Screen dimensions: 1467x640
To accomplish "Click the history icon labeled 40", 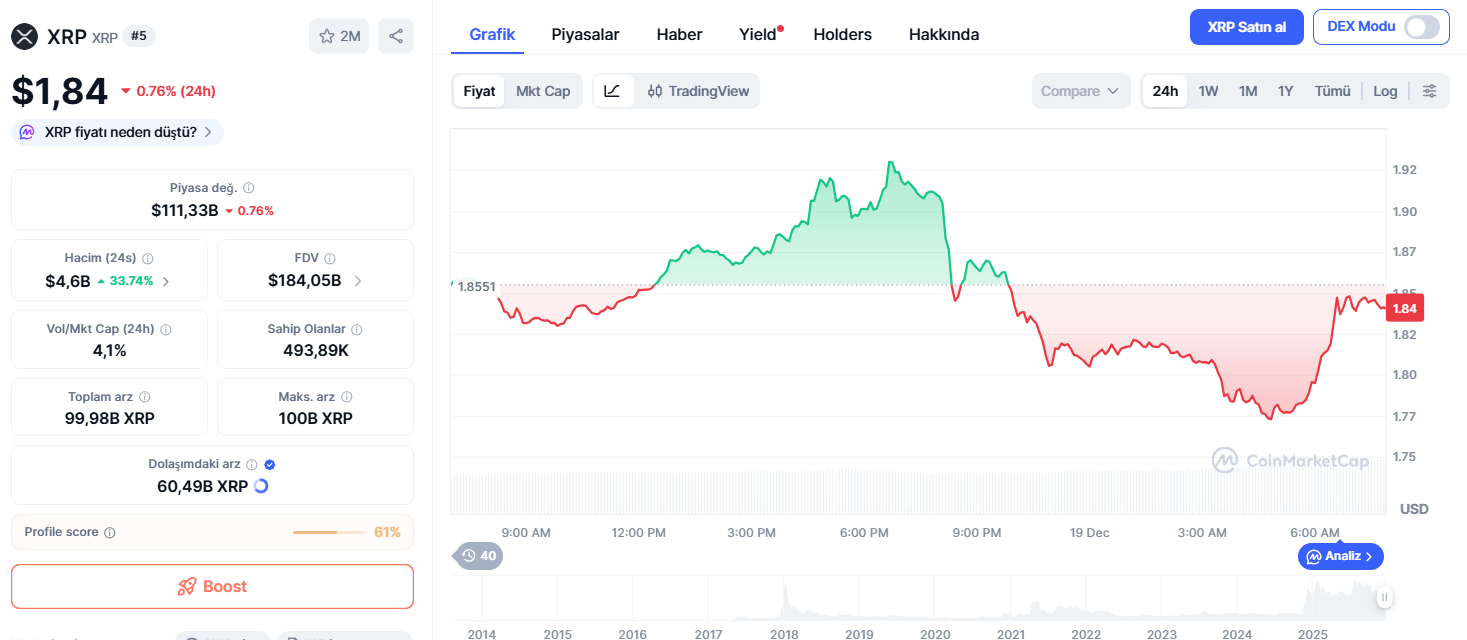I will point(478,556).
